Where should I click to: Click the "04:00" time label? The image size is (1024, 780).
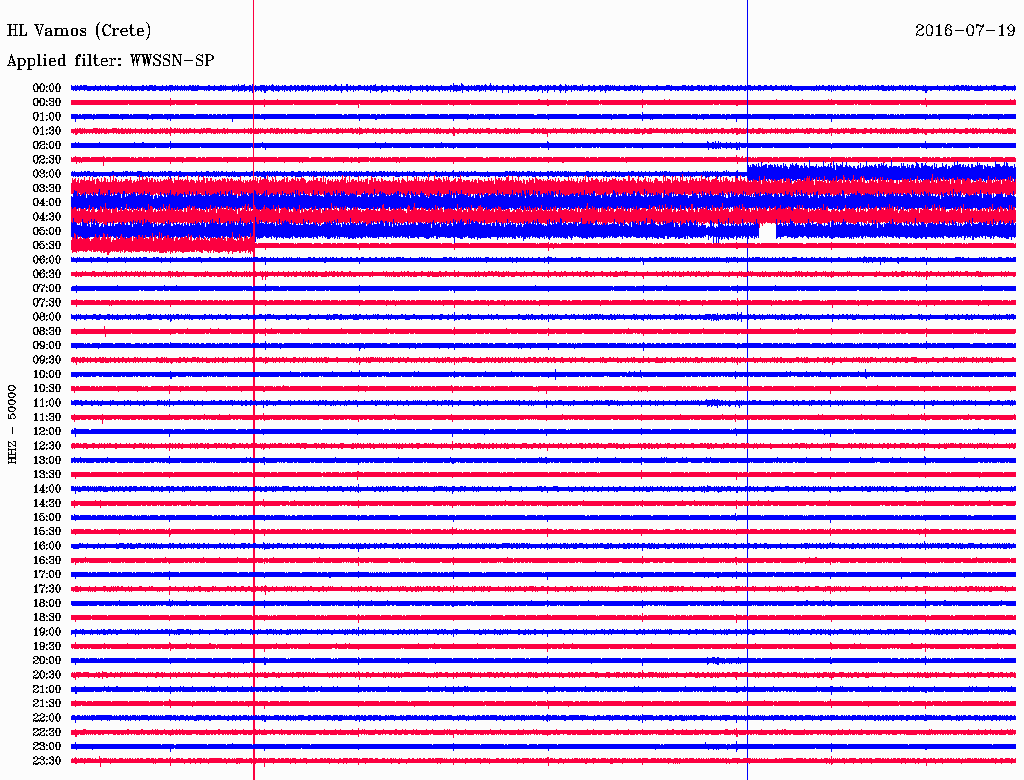(47, 203)
